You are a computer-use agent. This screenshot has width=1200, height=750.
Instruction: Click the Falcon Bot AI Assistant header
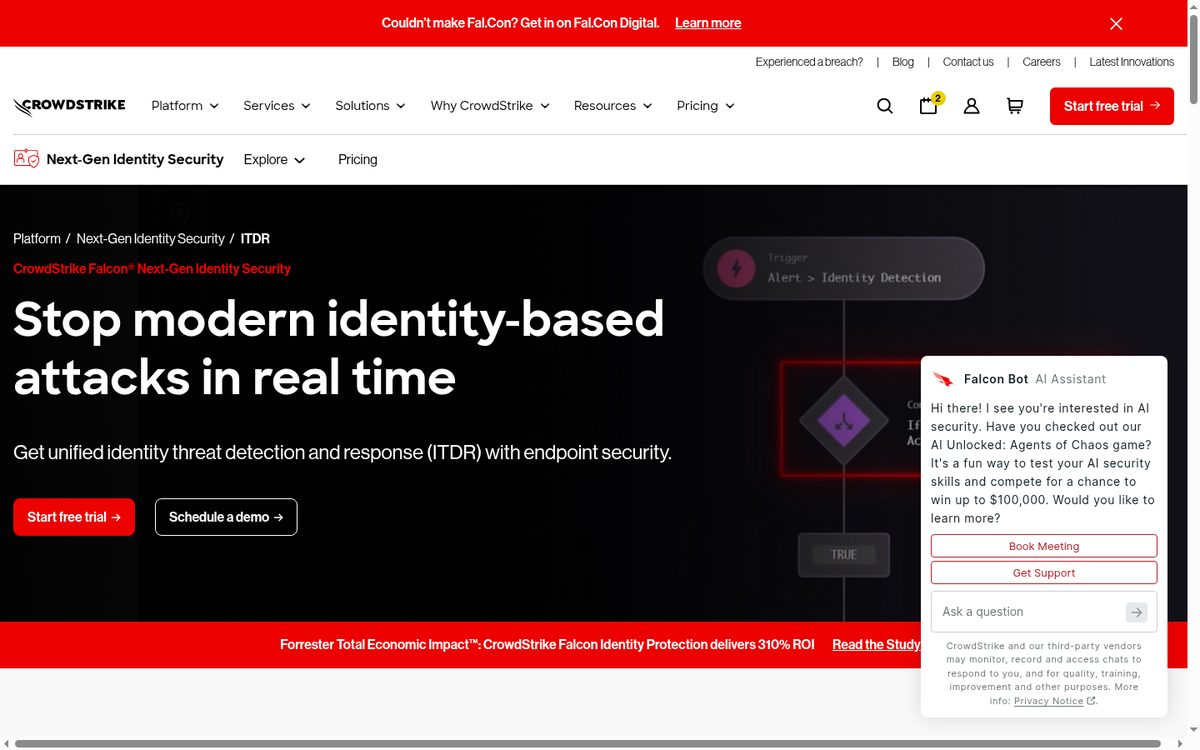[1035, 379]
